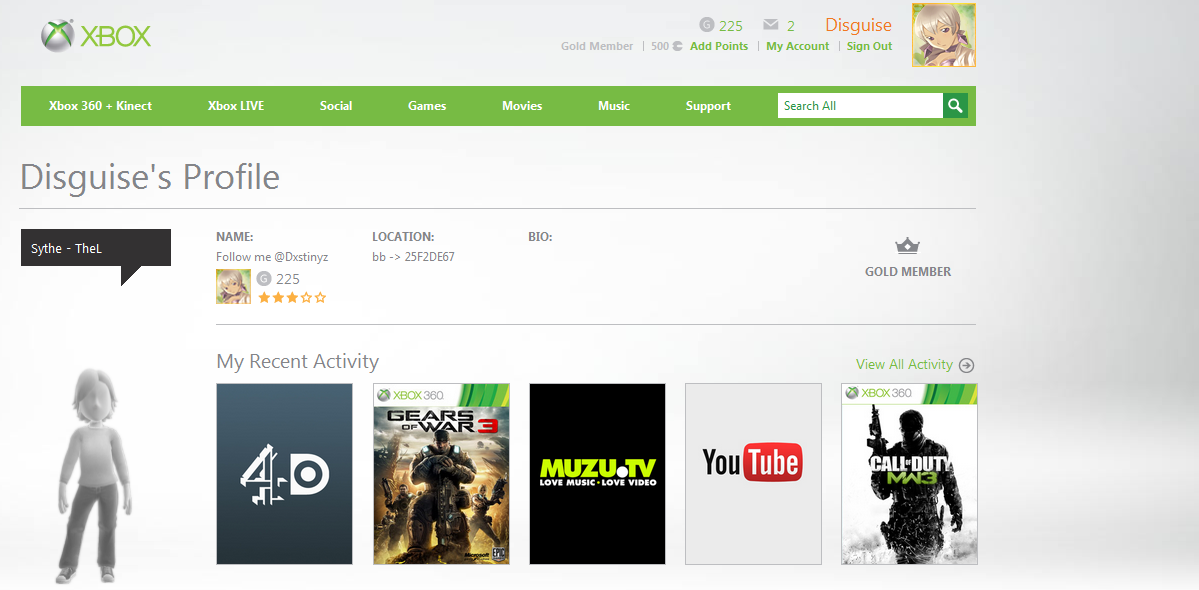Open the Xbox 360 + Kinect menu
The width and height of the screenshot is (1199, 590).
100,106
